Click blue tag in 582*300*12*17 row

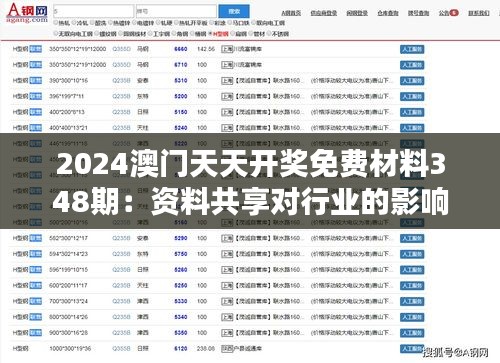tap(36, 238)
